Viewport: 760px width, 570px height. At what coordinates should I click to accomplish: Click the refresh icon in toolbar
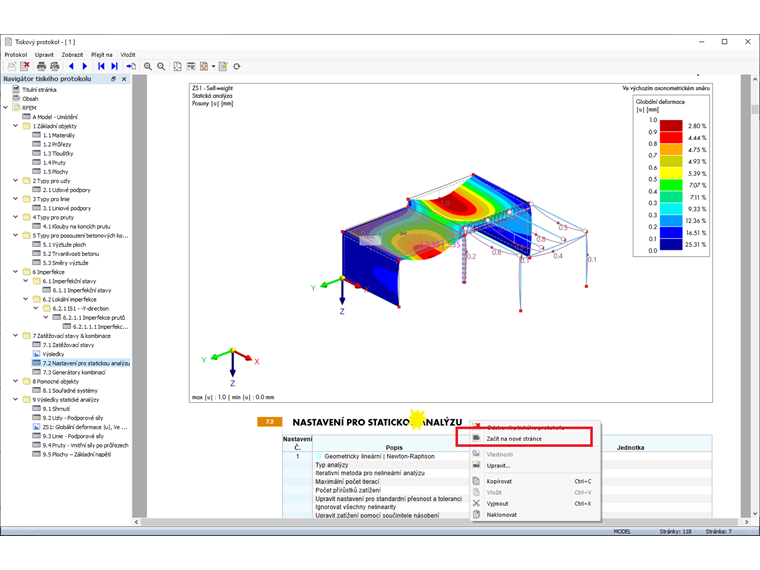tap(237, 66)
